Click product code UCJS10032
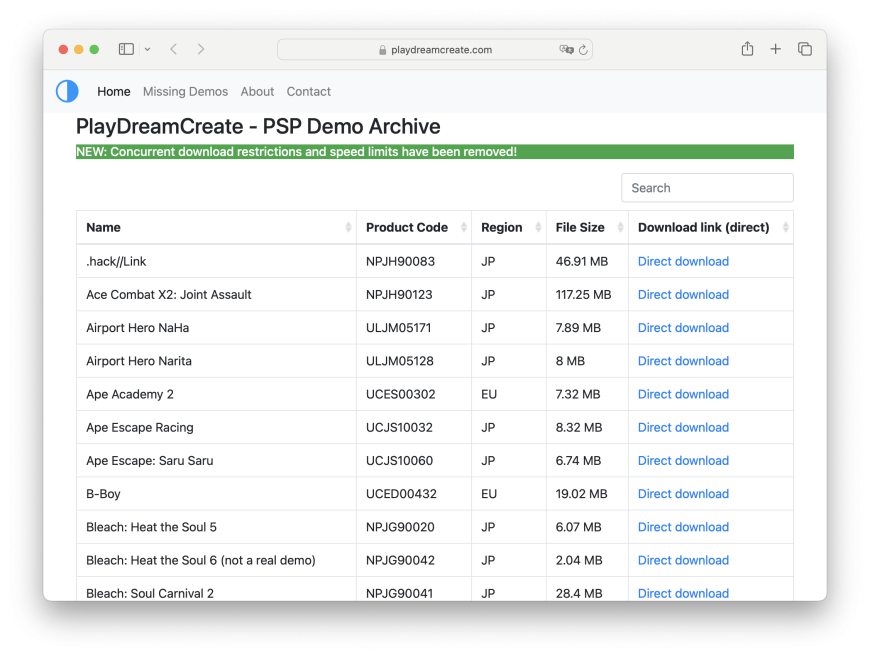The image size is (870, 658). [x=399, y=428]
